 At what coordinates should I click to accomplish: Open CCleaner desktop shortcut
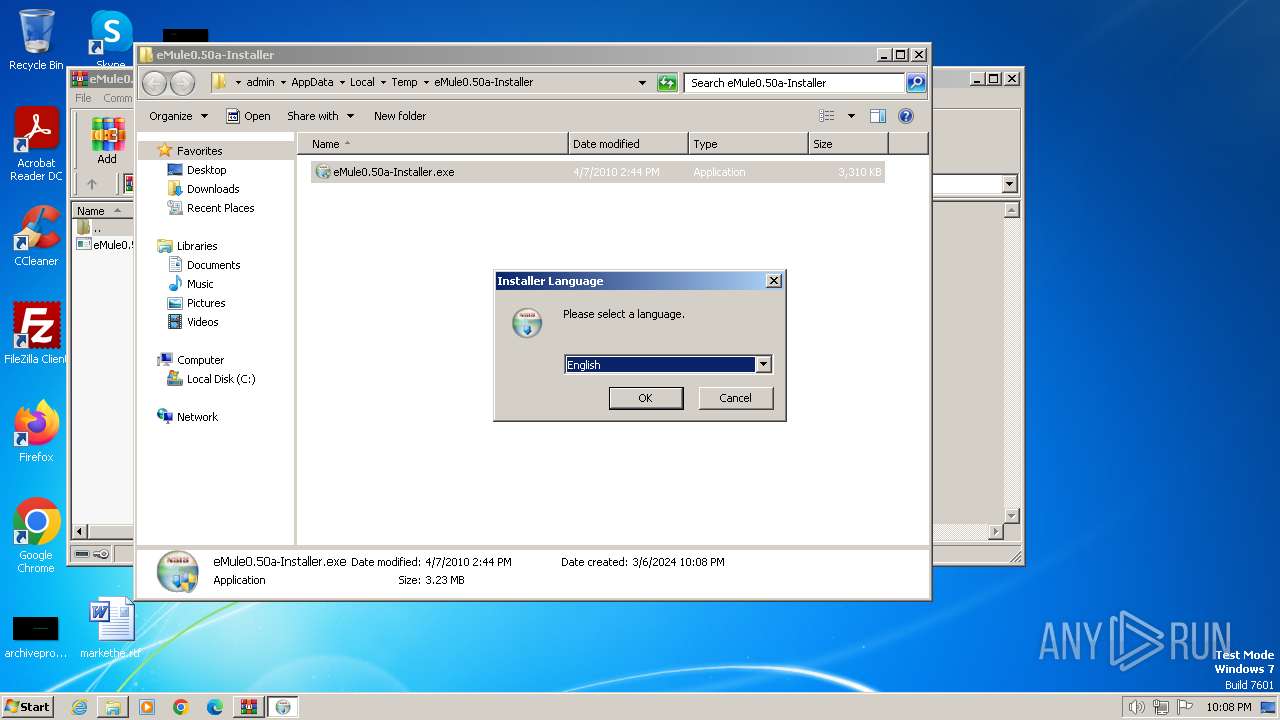[x=36, y=236]
